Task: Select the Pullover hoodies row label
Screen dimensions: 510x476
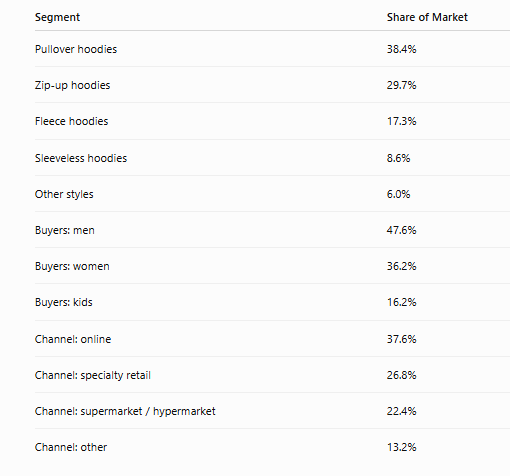Action: point(76,49)
